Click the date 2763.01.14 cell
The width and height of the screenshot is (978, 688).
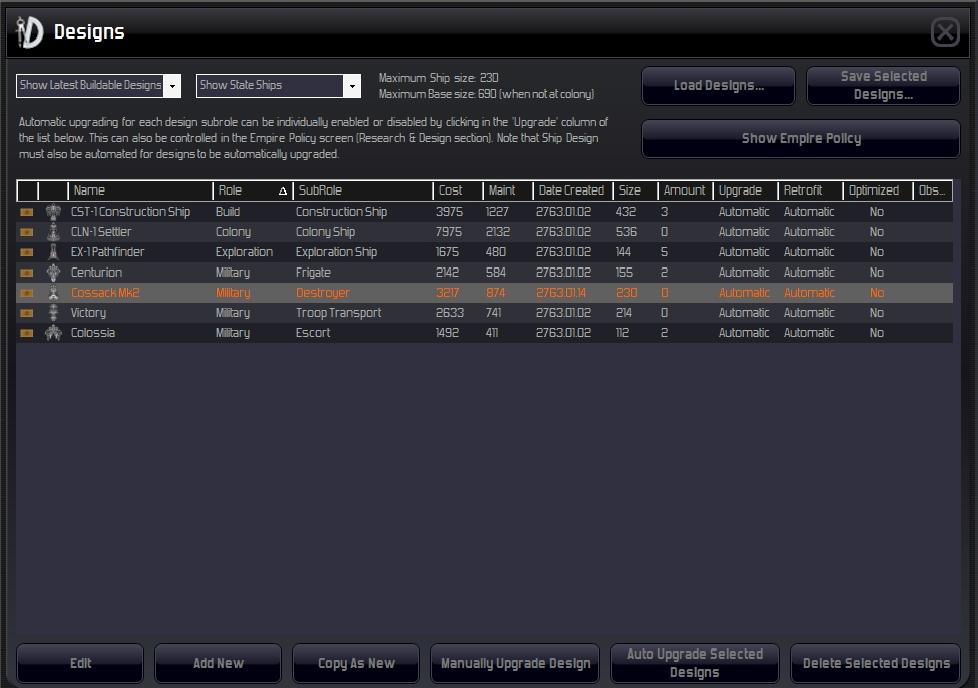(x=561, y=293)
